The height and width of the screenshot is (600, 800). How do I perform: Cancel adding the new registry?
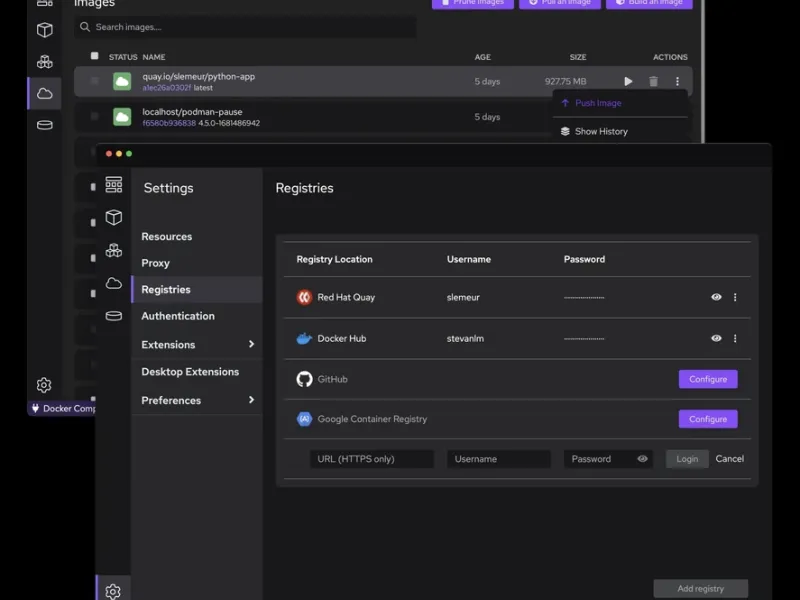click(x=730, y=459)
